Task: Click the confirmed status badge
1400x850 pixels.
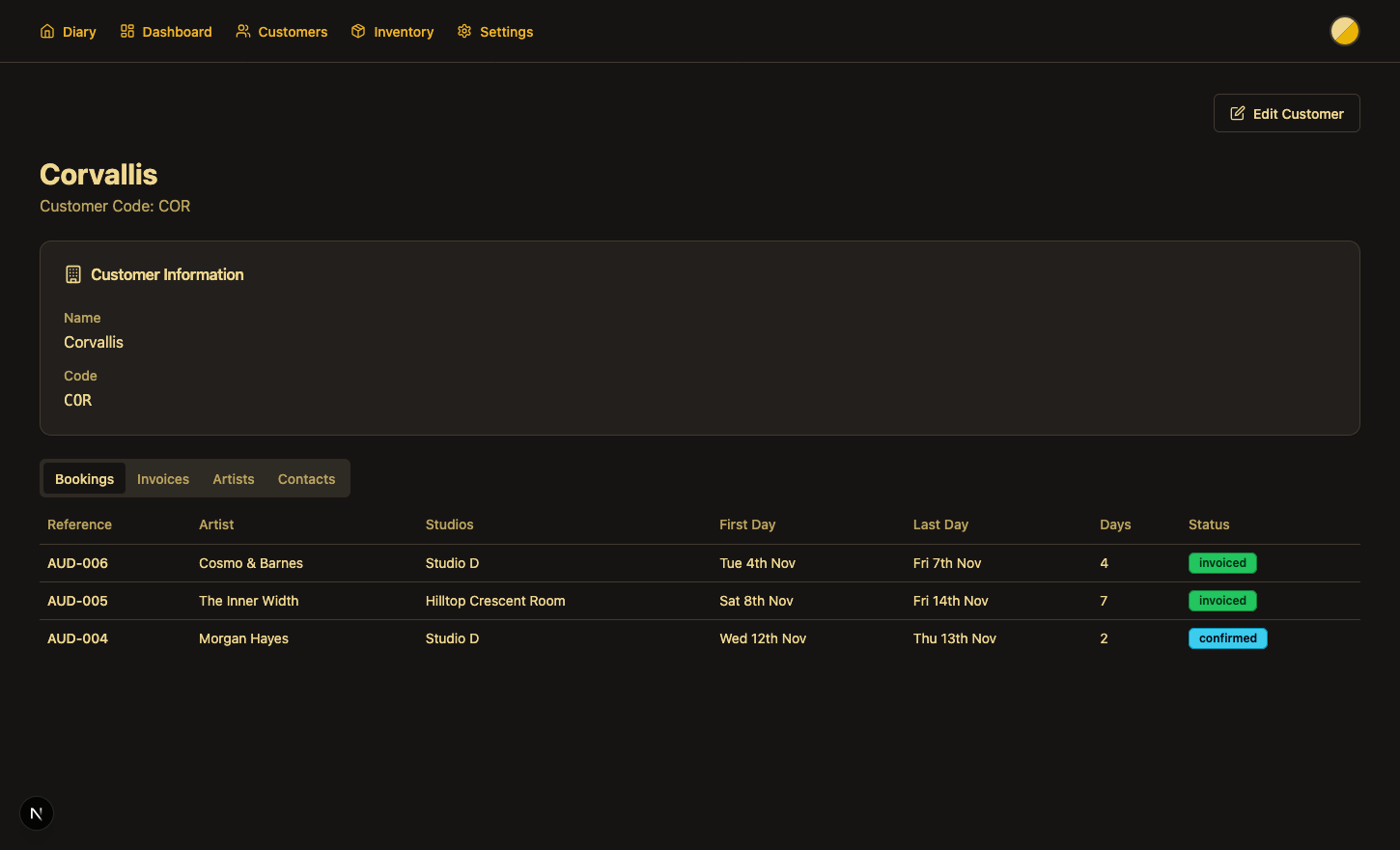Action: coord(1227,638)
